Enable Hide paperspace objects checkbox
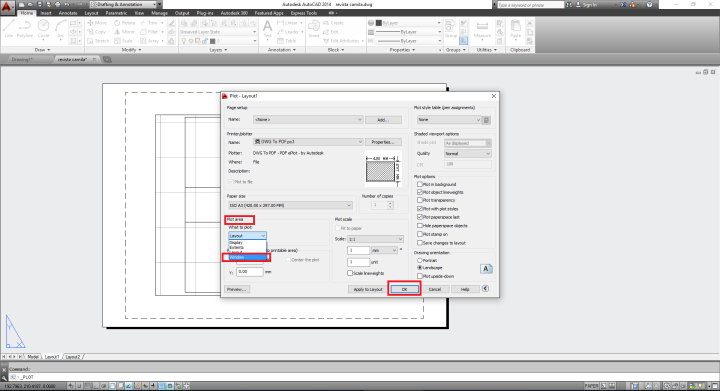The width and height of the screenshot is (720, 391). tap(420, 225)
